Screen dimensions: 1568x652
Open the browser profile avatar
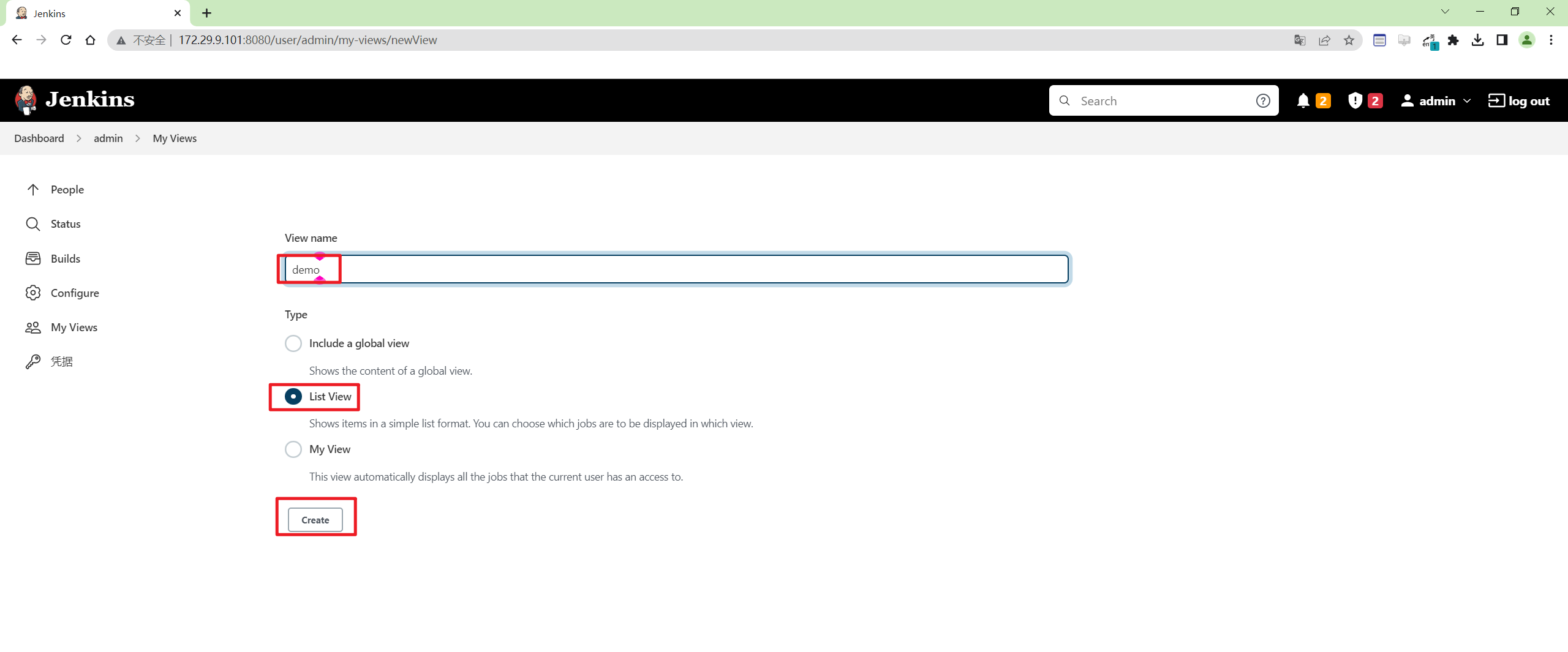pos(1527,40)
